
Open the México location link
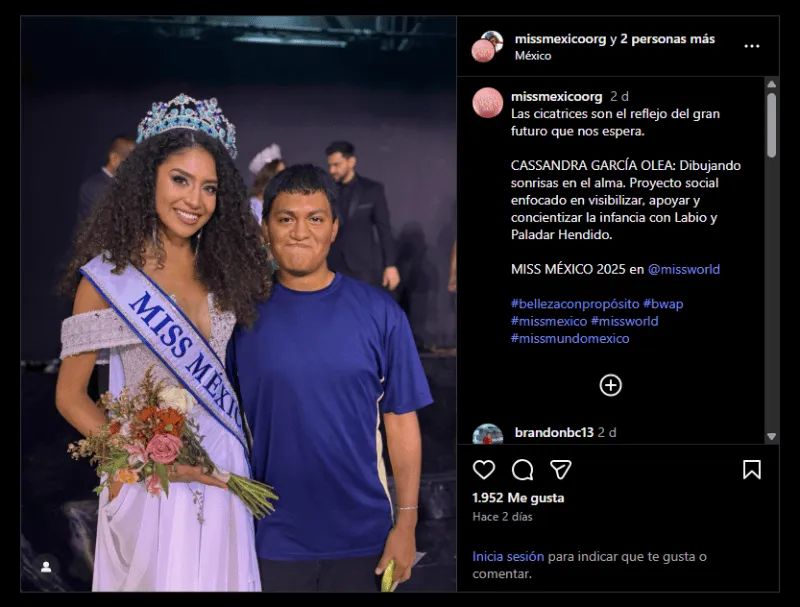pos(533,56)
